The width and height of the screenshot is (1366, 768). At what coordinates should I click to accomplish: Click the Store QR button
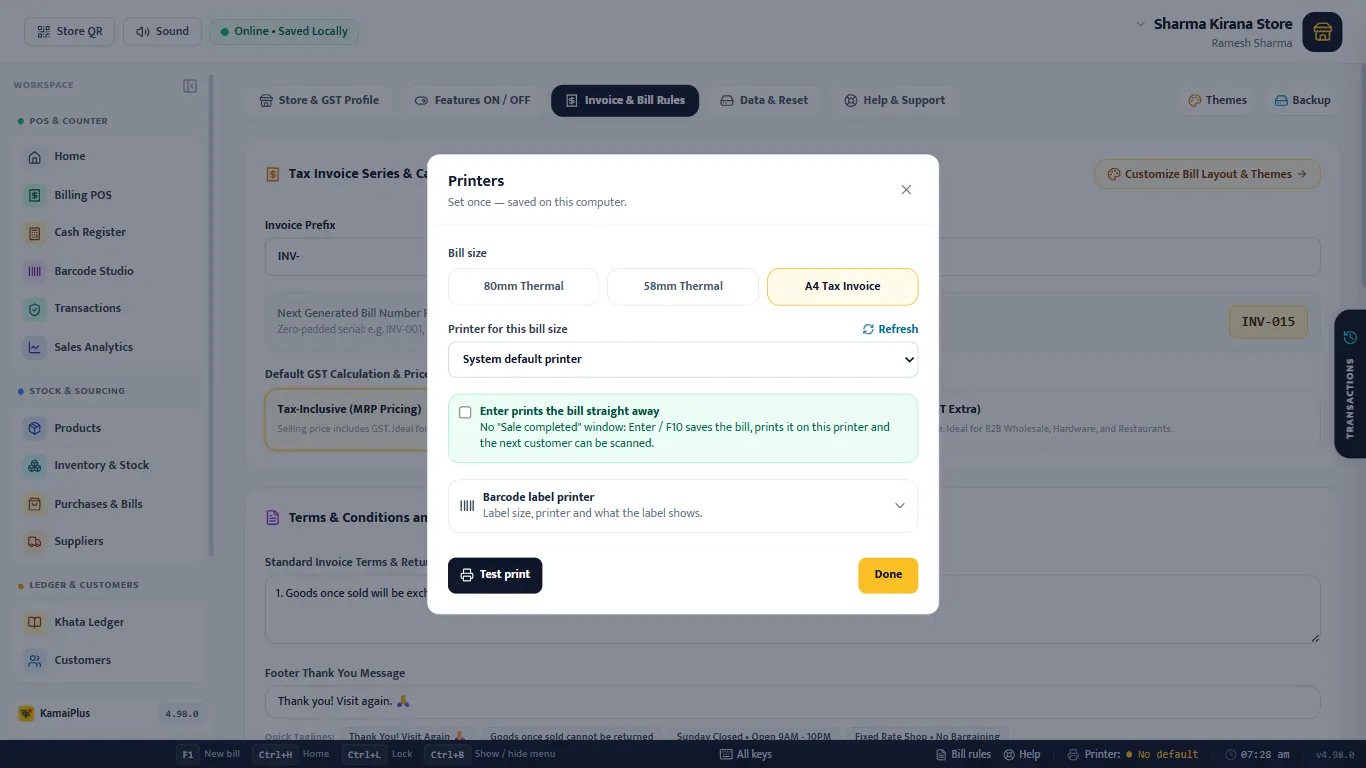tap(70, 32)
